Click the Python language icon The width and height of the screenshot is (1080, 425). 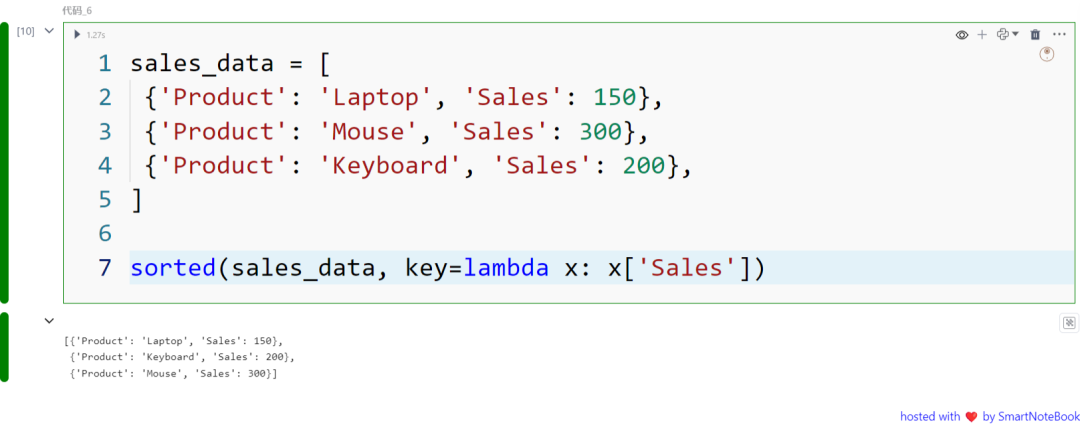pyautogui.click(x=1003, y=34)
